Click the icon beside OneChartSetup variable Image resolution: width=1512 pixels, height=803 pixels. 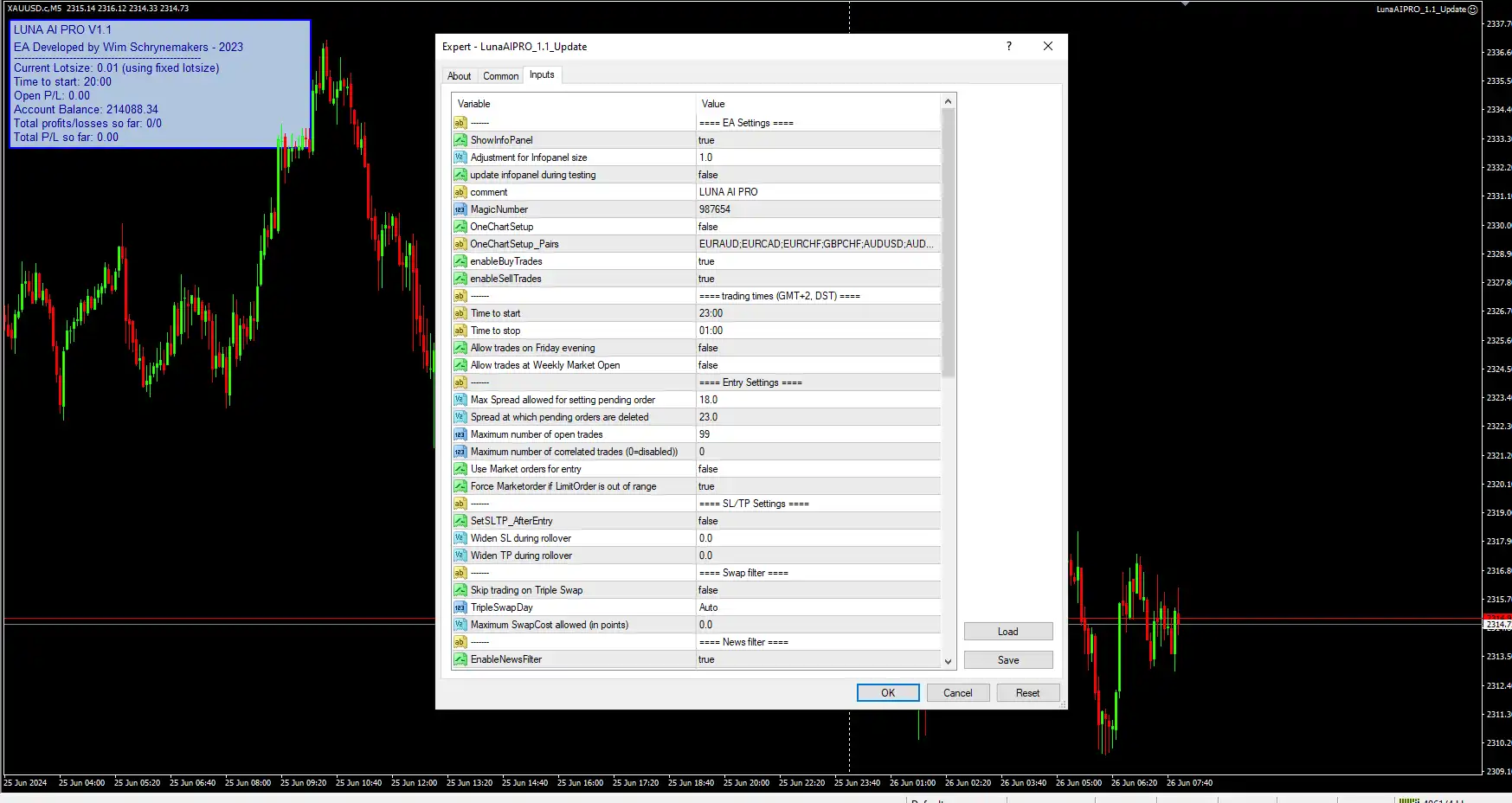tap(460, 227)
